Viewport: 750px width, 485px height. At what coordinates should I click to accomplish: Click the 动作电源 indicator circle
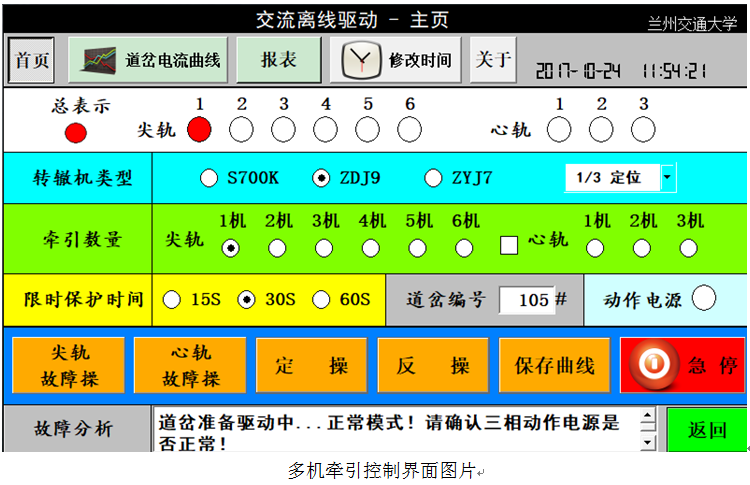click(704, 298)
